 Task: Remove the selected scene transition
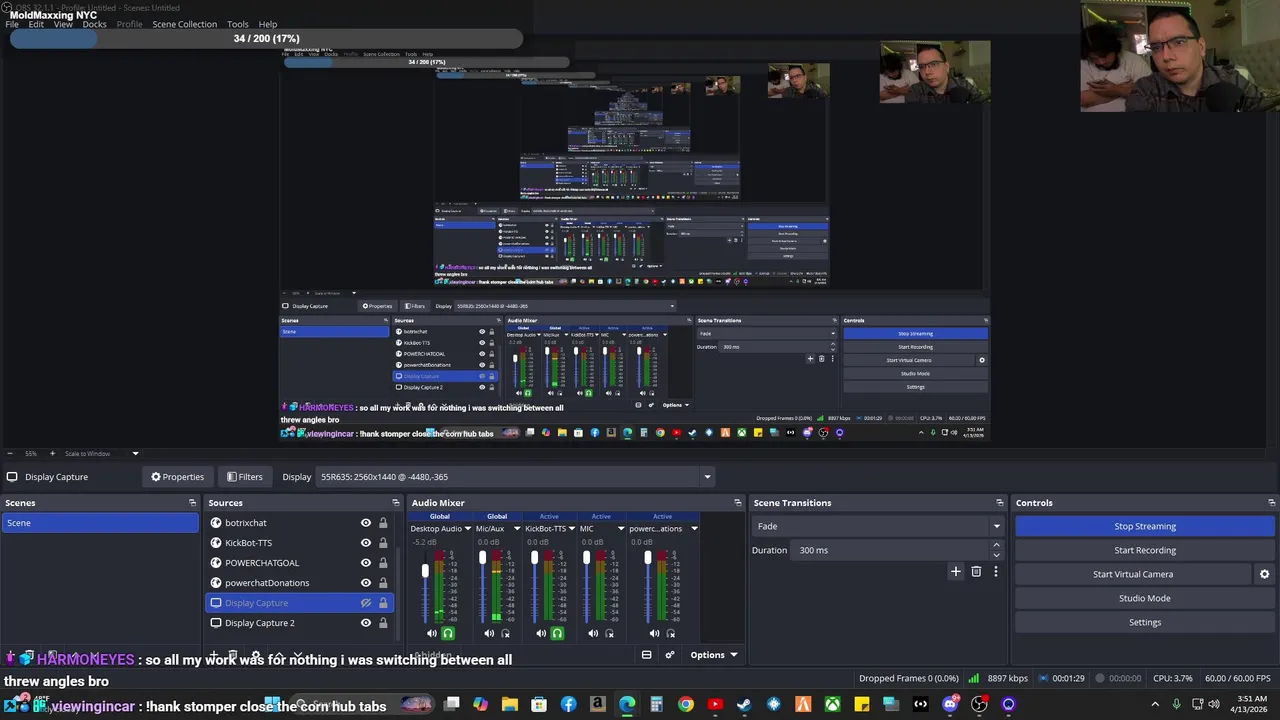tap(976, 571)
